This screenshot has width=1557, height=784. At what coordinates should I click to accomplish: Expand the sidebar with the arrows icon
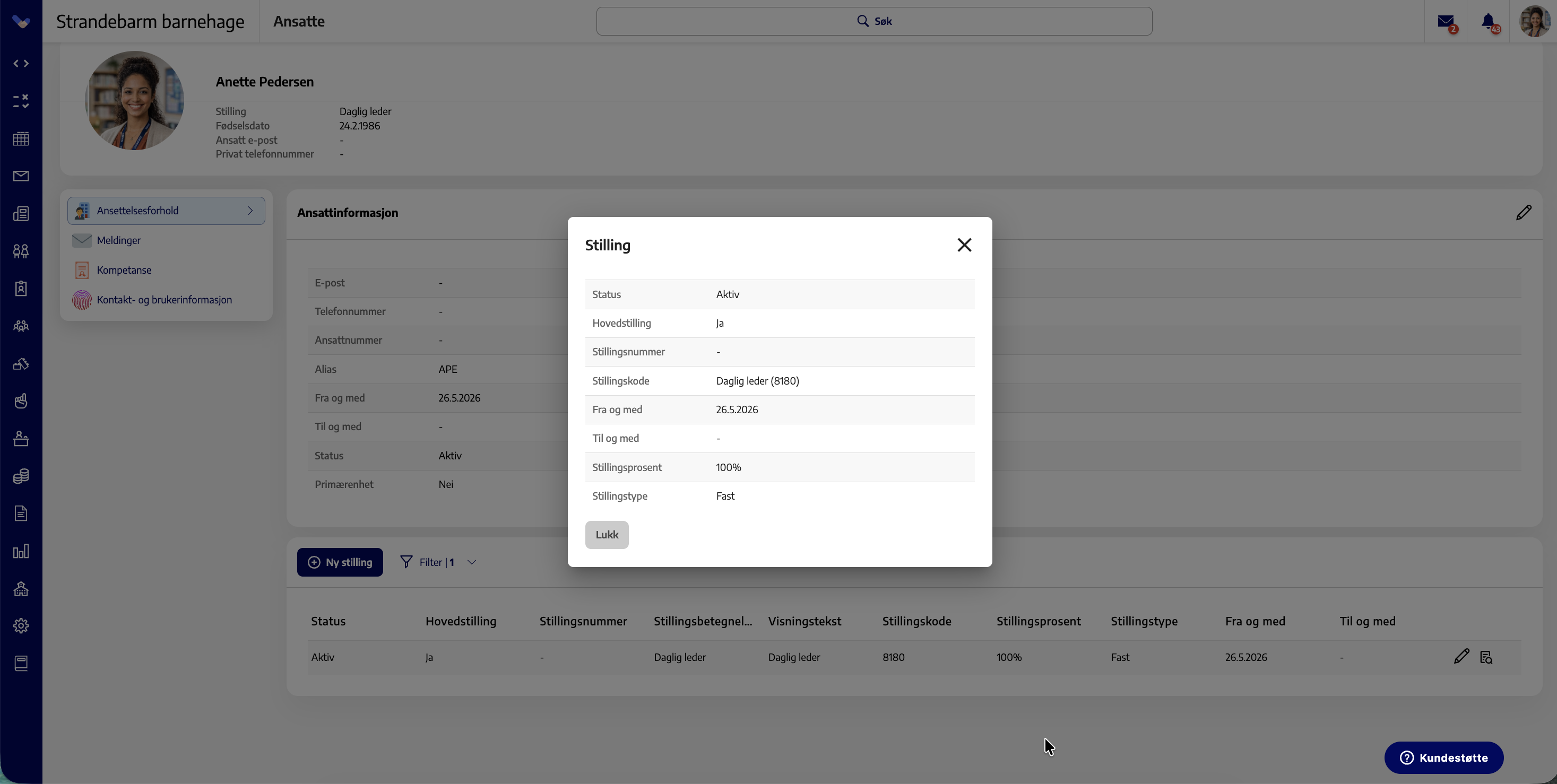[21, 64]
